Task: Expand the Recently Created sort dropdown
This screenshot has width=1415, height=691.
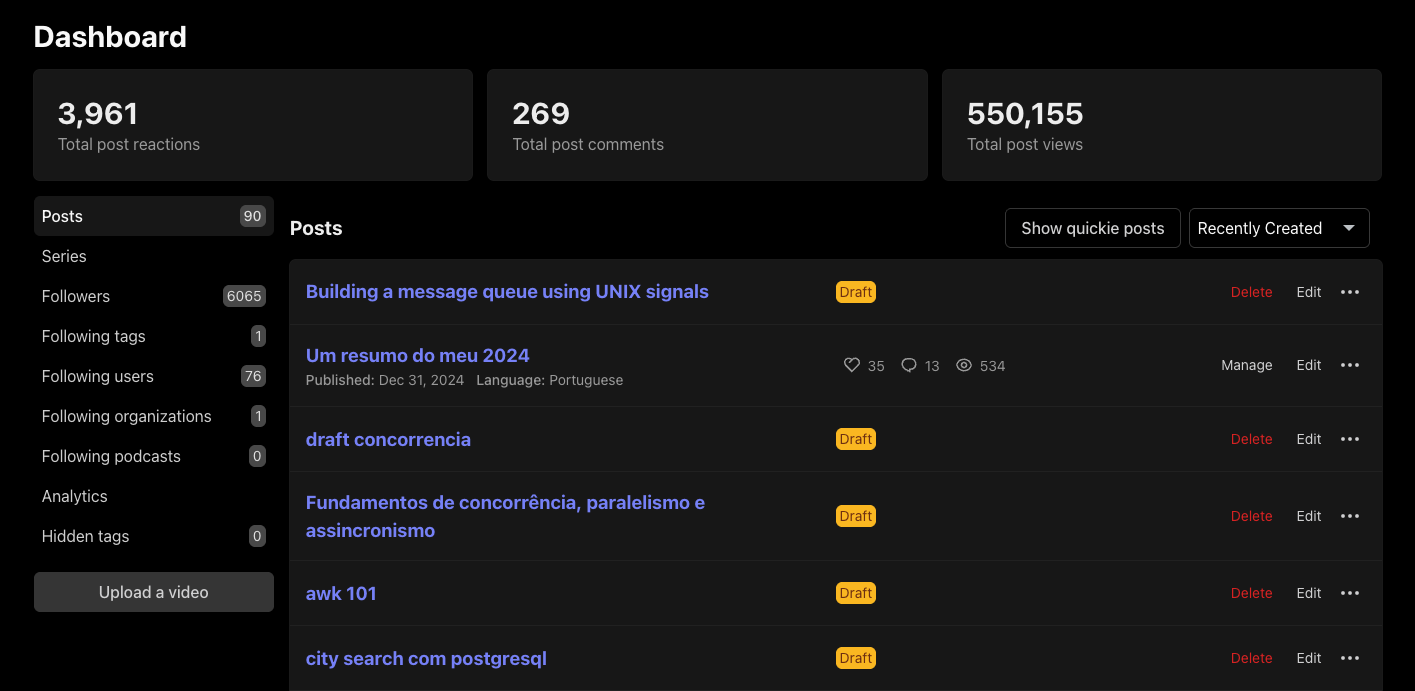Action: click(x=1278, y=228)
